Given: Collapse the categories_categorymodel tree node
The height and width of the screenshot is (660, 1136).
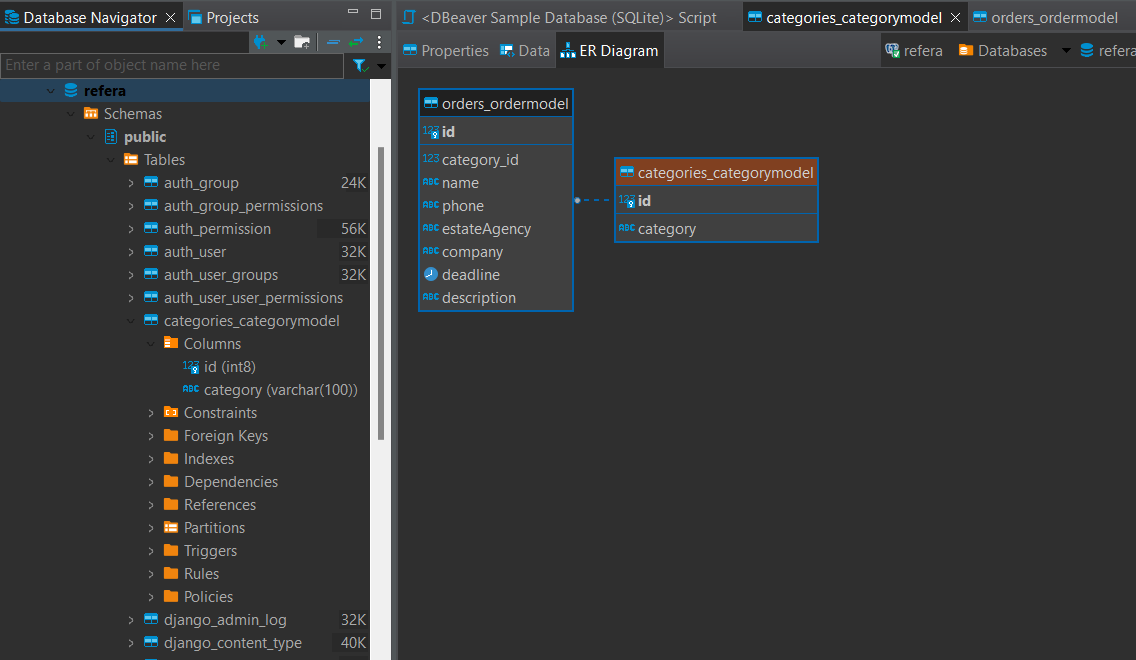Looking at the screenshot, I should [130, 320].
